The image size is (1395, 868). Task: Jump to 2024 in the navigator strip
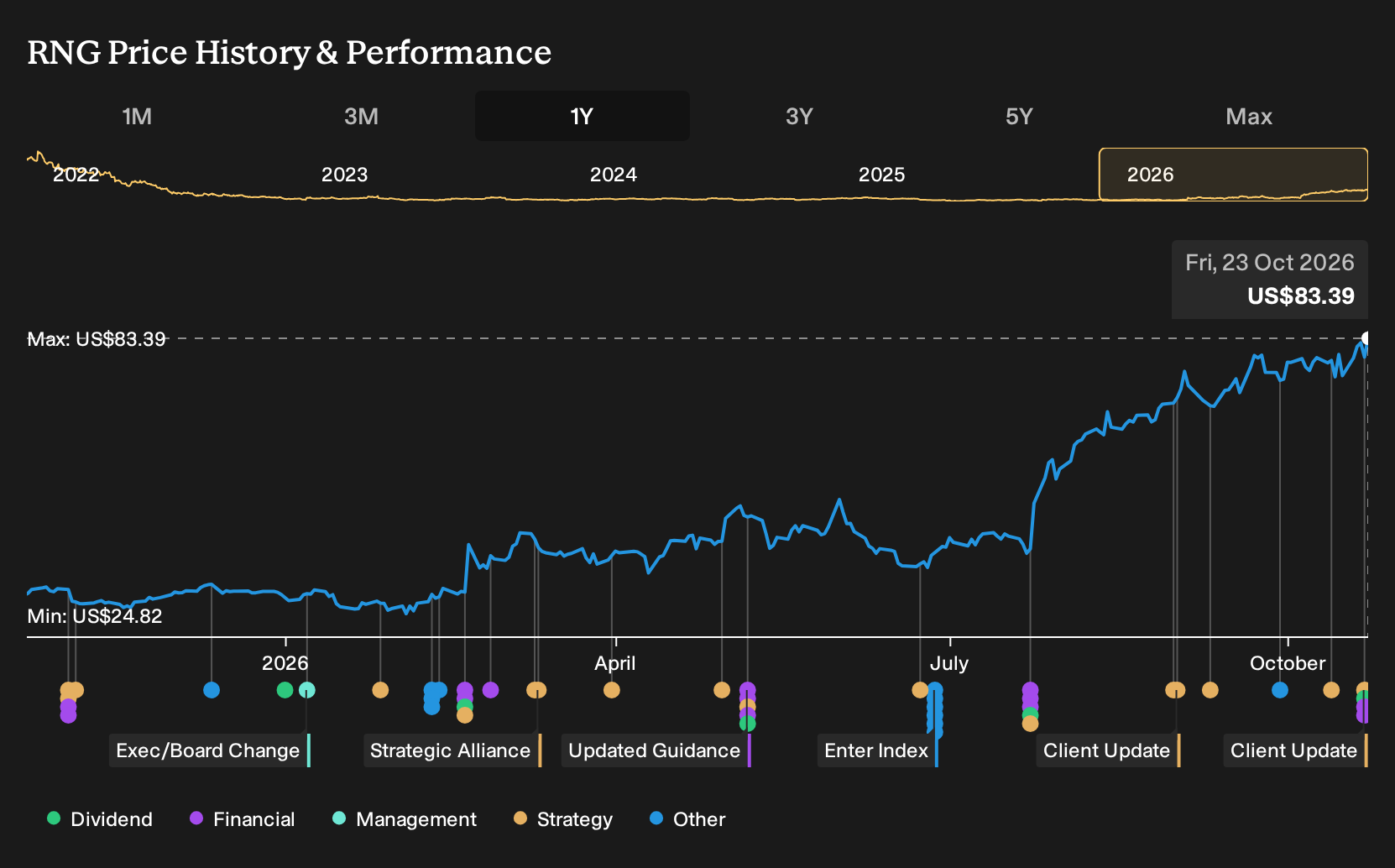614,175
